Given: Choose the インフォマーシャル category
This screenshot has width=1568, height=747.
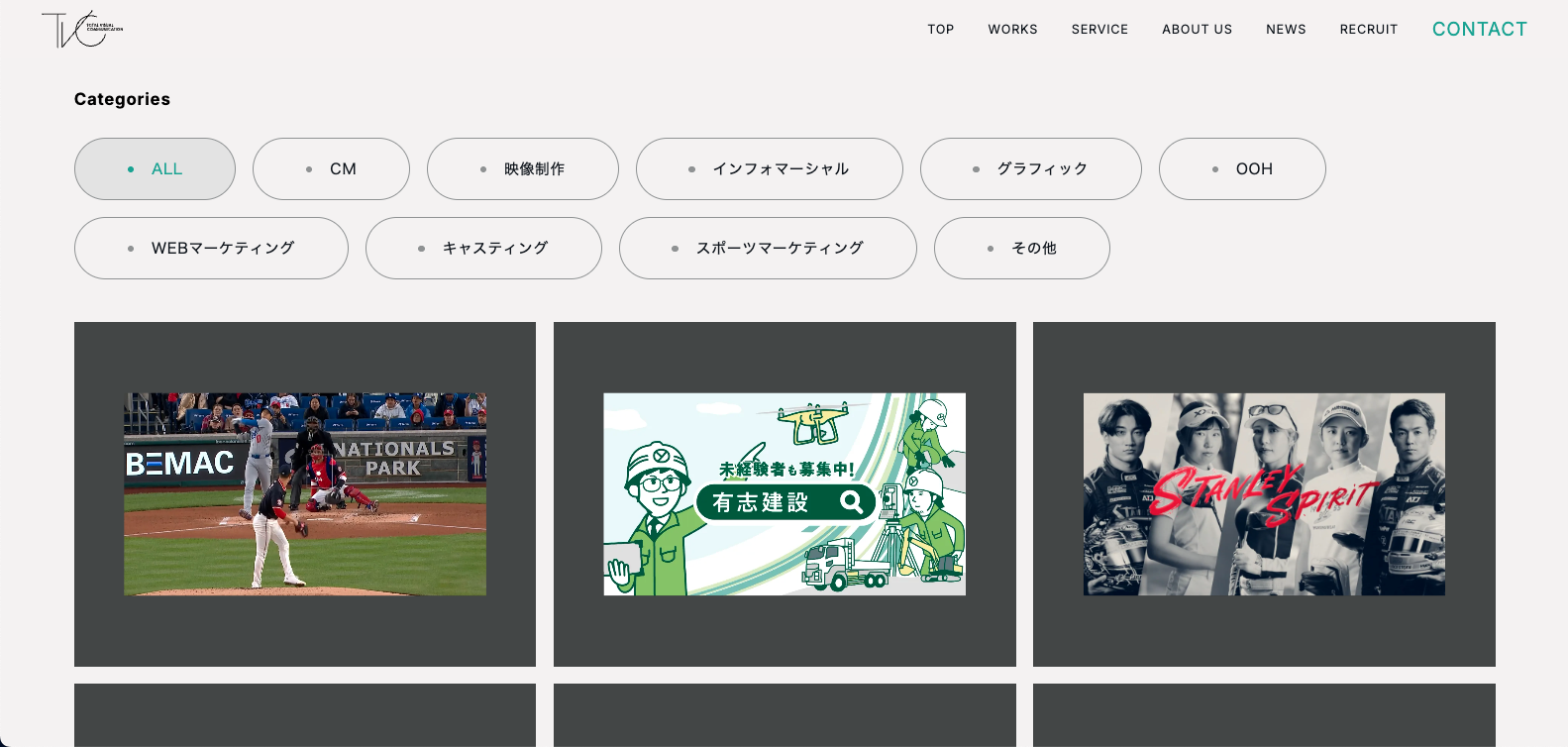Looking at the screenshot, I should [769, 169].
